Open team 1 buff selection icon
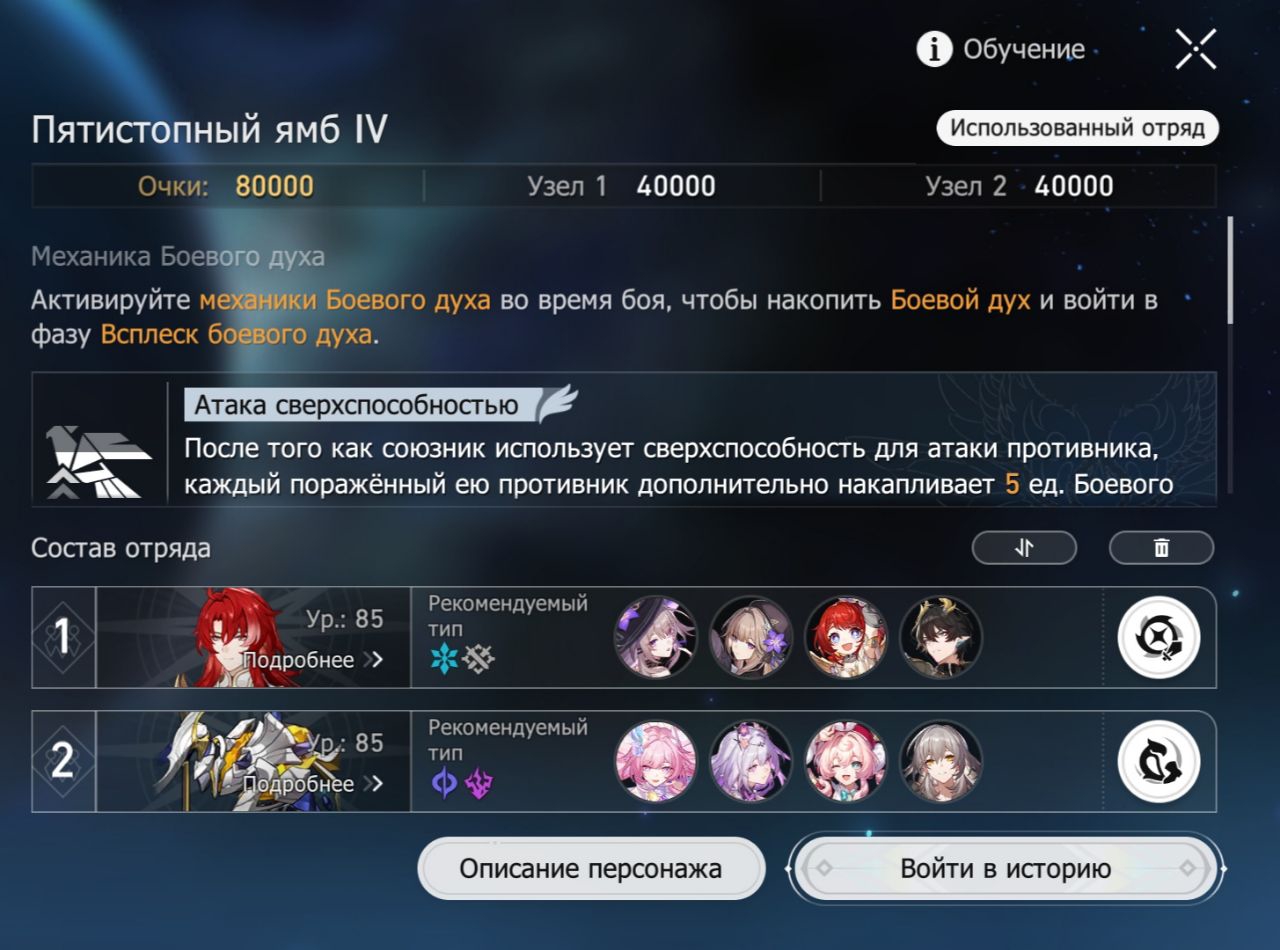This screenshot has width=1280, height=950. click(x=1158, y=637)
